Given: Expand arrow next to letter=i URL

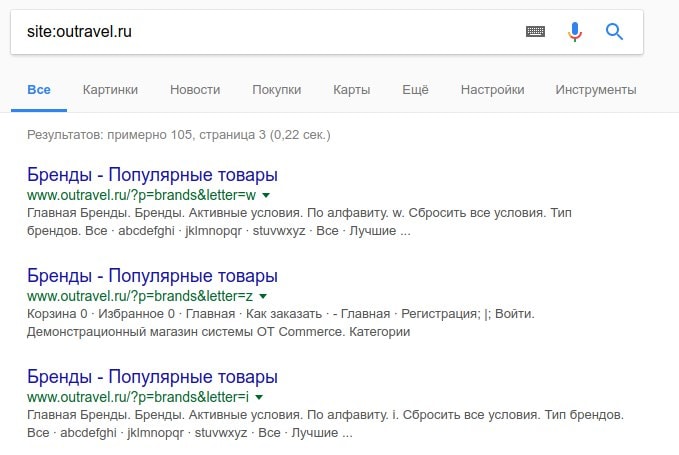Looking at the screenshot, I should [x=259, y=398].
